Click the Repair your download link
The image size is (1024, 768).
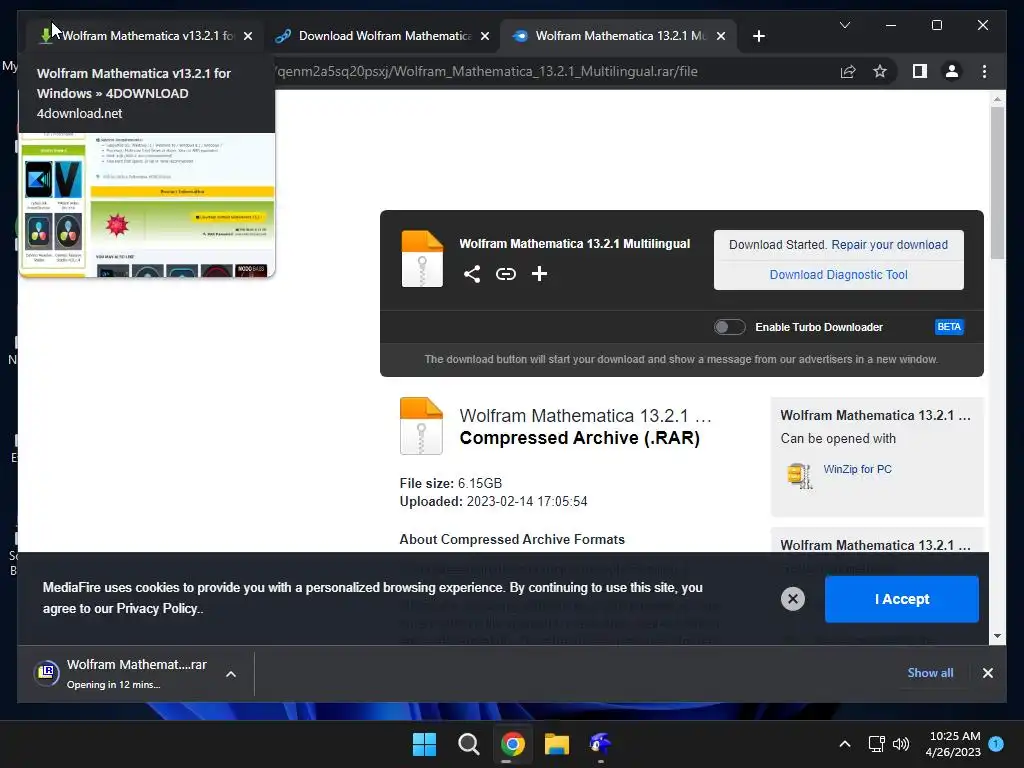(889, 245)
